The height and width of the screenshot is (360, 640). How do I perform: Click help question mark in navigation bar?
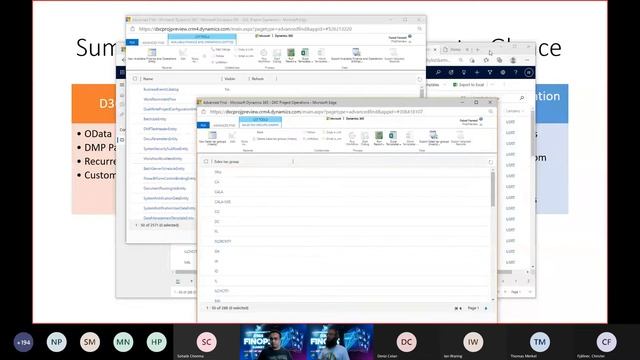(x=516, y=72)
